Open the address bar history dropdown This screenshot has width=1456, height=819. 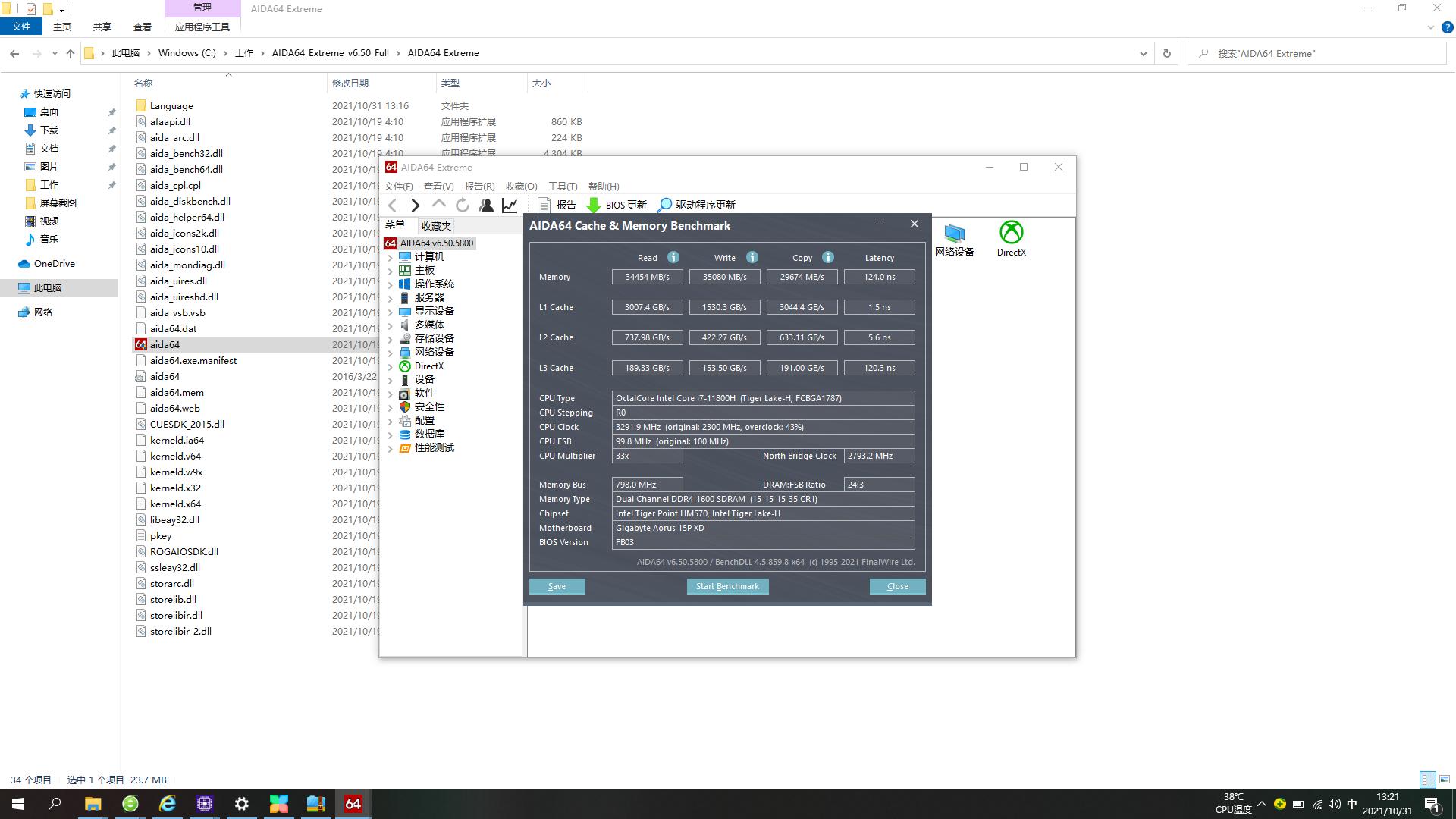click(1143, 53)
